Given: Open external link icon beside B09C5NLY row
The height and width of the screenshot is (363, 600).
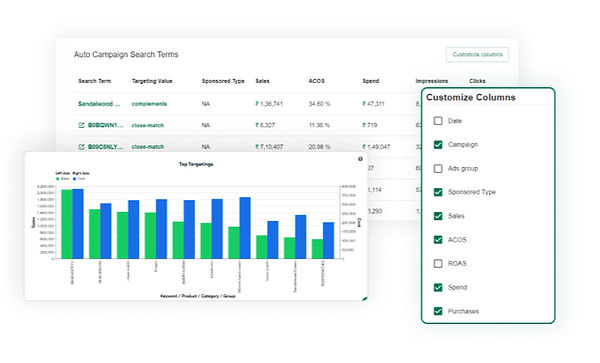Looking at the screenshot, I should [81, 147].
